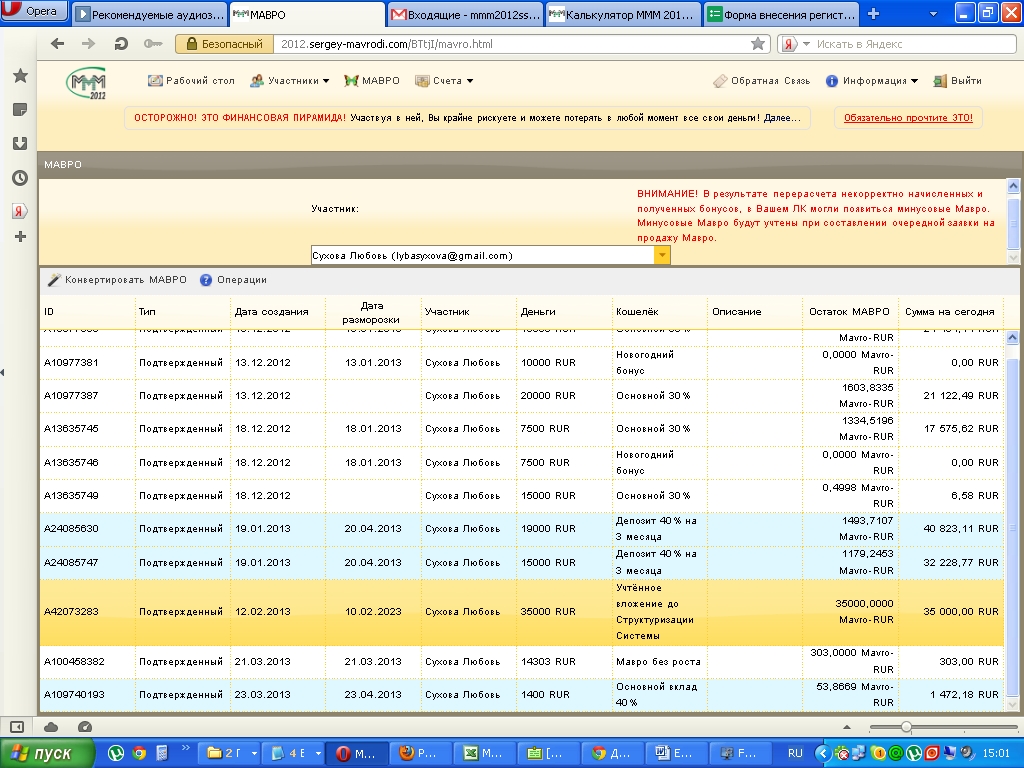The width and height of the screenshot is (1024, 768).
Task: Launch uTorrent from quick launch bar
Action: pos(116,753)
